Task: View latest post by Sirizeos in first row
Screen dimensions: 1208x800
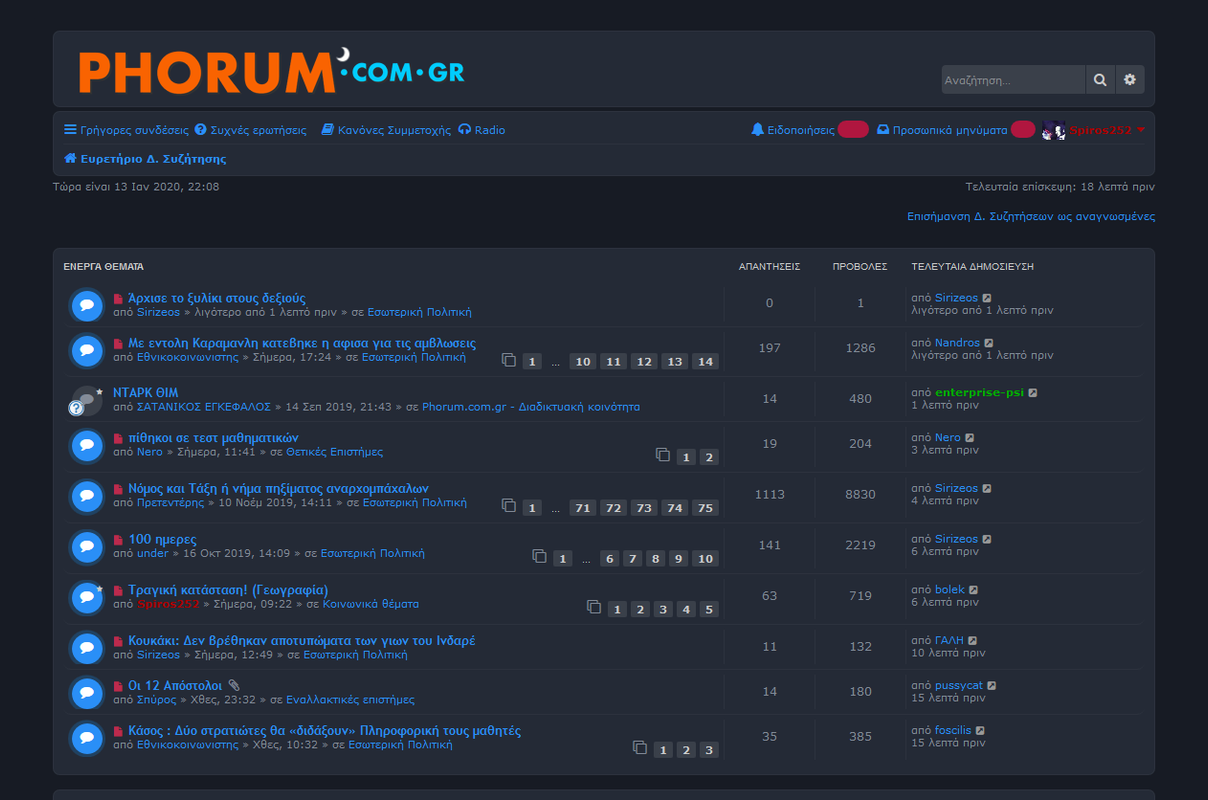Action: coord(987,298)
